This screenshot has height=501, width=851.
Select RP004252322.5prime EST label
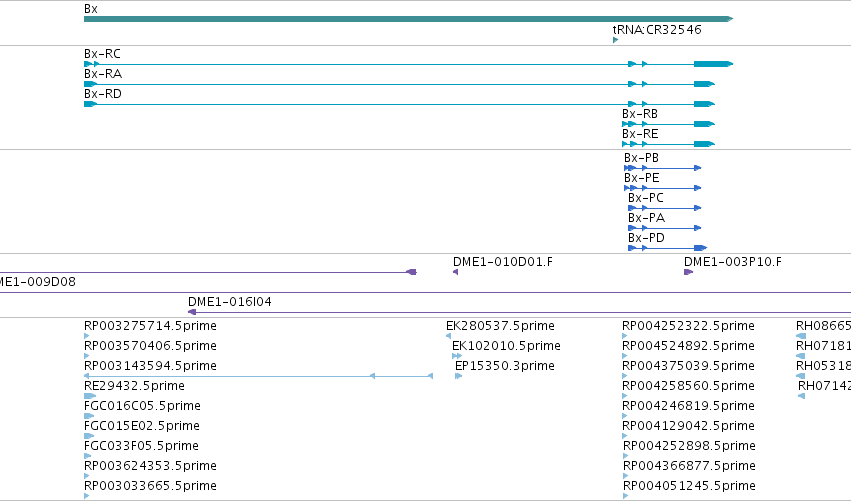pos(688,326)
